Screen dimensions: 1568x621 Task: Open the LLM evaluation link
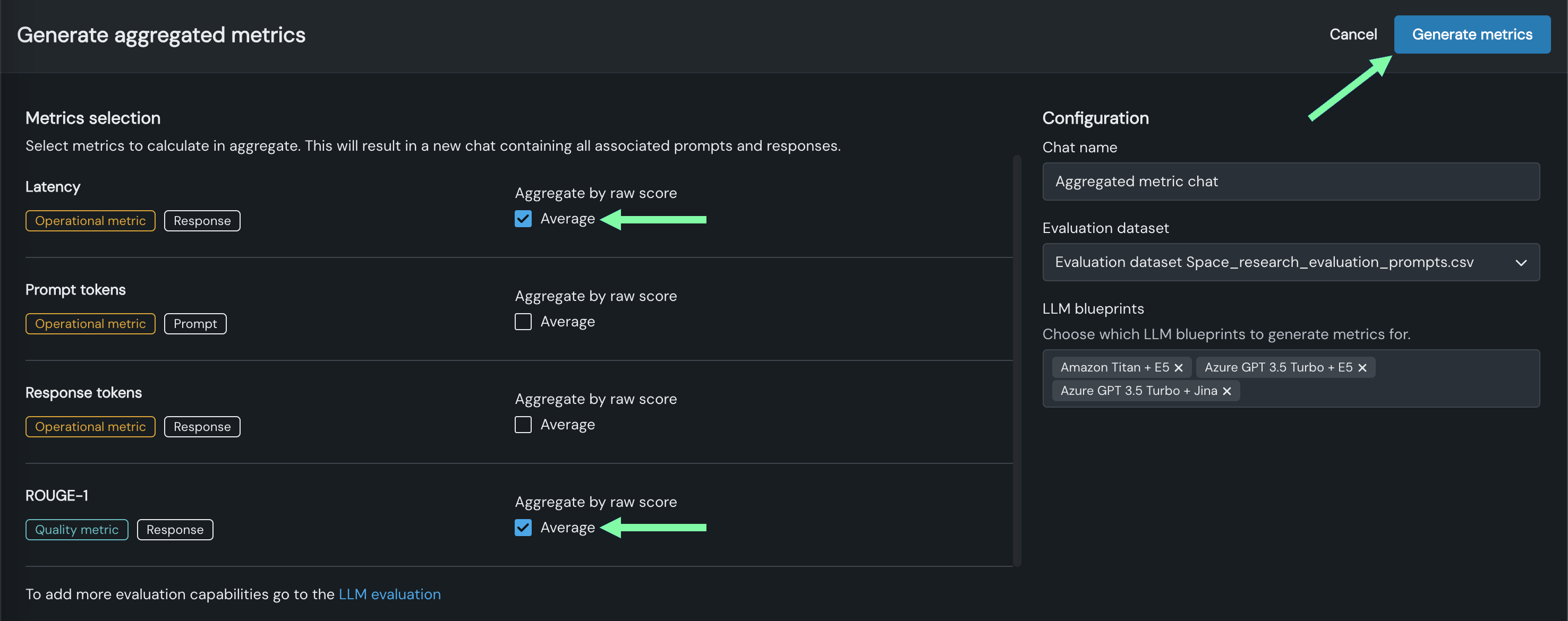point(389,594)
